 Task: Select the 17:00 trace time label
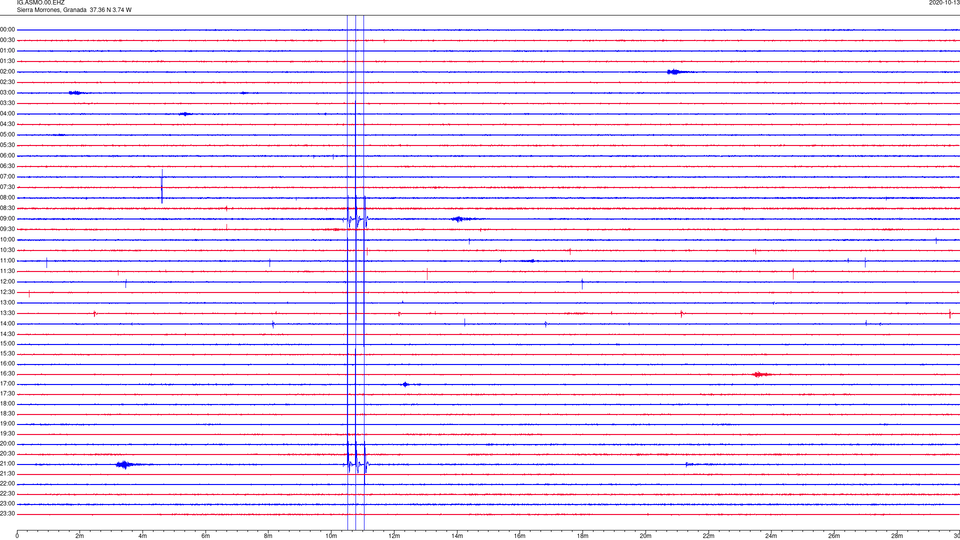coord(8,384)
